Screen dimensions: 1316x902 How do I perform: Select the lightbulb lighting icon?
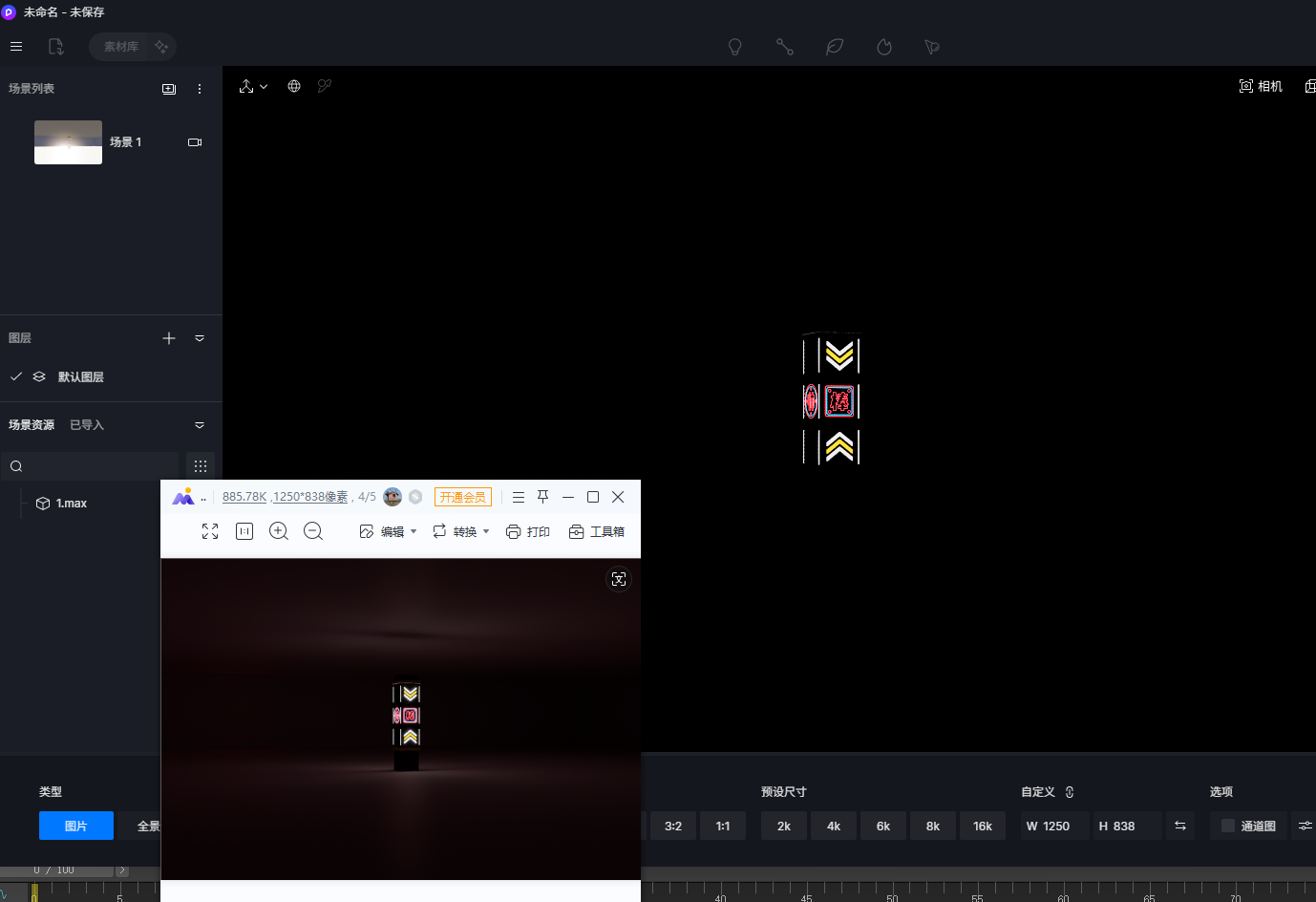click(735, 46)
